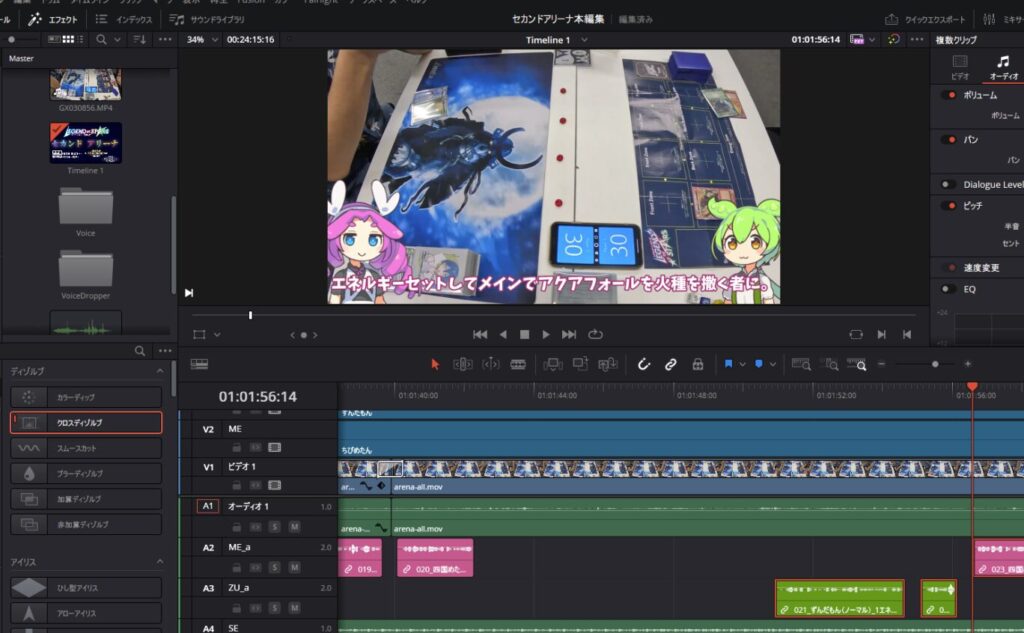
Task: Toggle Volume section enable switch
Action: (x=948, y=95)
